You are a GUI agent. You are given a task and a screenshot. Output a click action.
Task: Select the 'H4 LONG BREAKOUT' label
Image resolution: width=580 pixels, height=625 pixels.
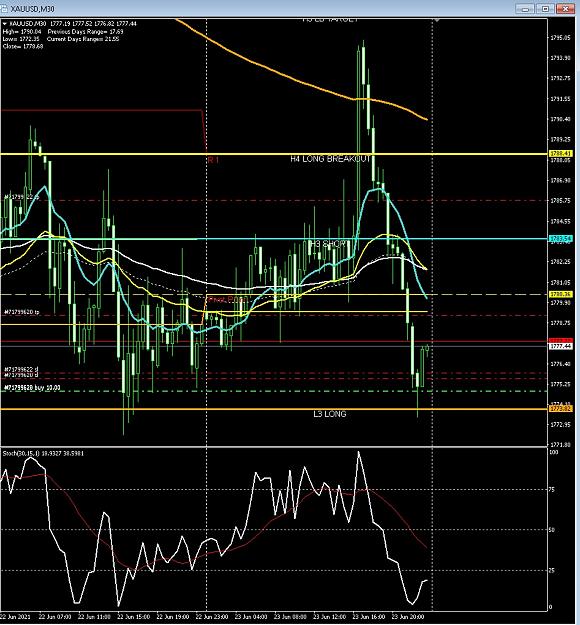330,159
